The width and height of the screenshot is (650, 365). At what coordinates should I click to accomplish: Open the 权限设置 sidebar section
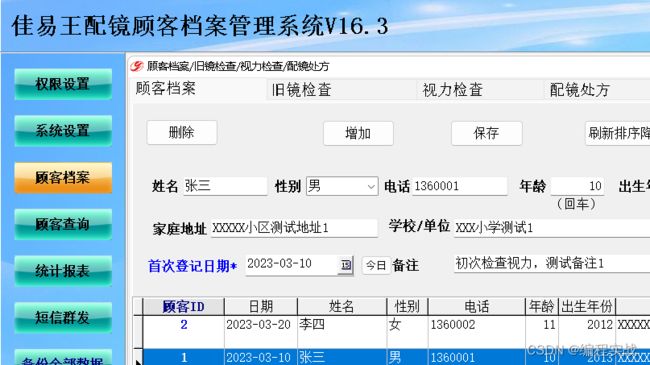tap(63, 84)
